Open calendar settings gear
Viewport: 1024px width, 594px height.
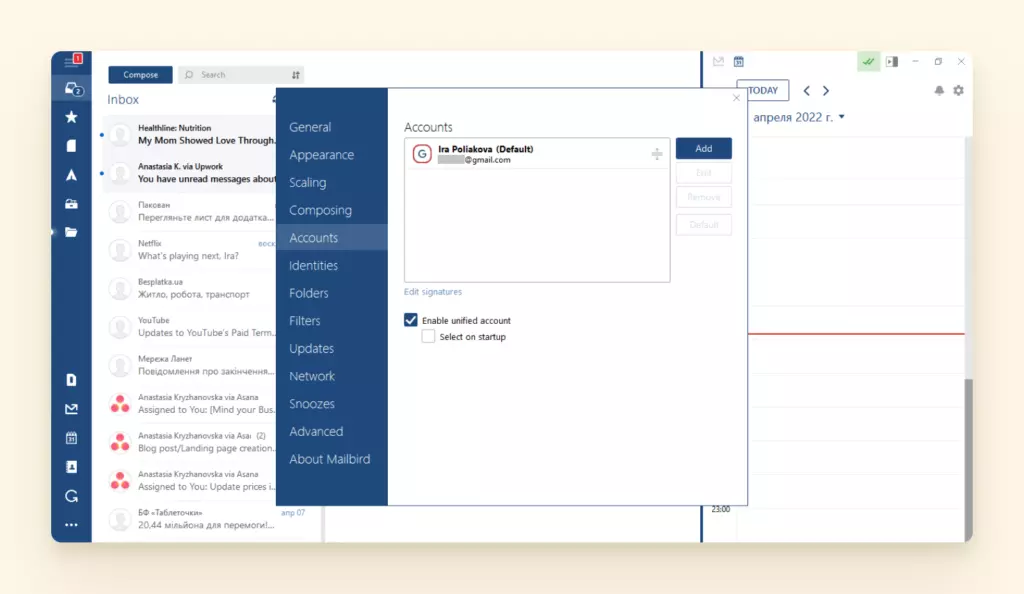tap(958, 91)
